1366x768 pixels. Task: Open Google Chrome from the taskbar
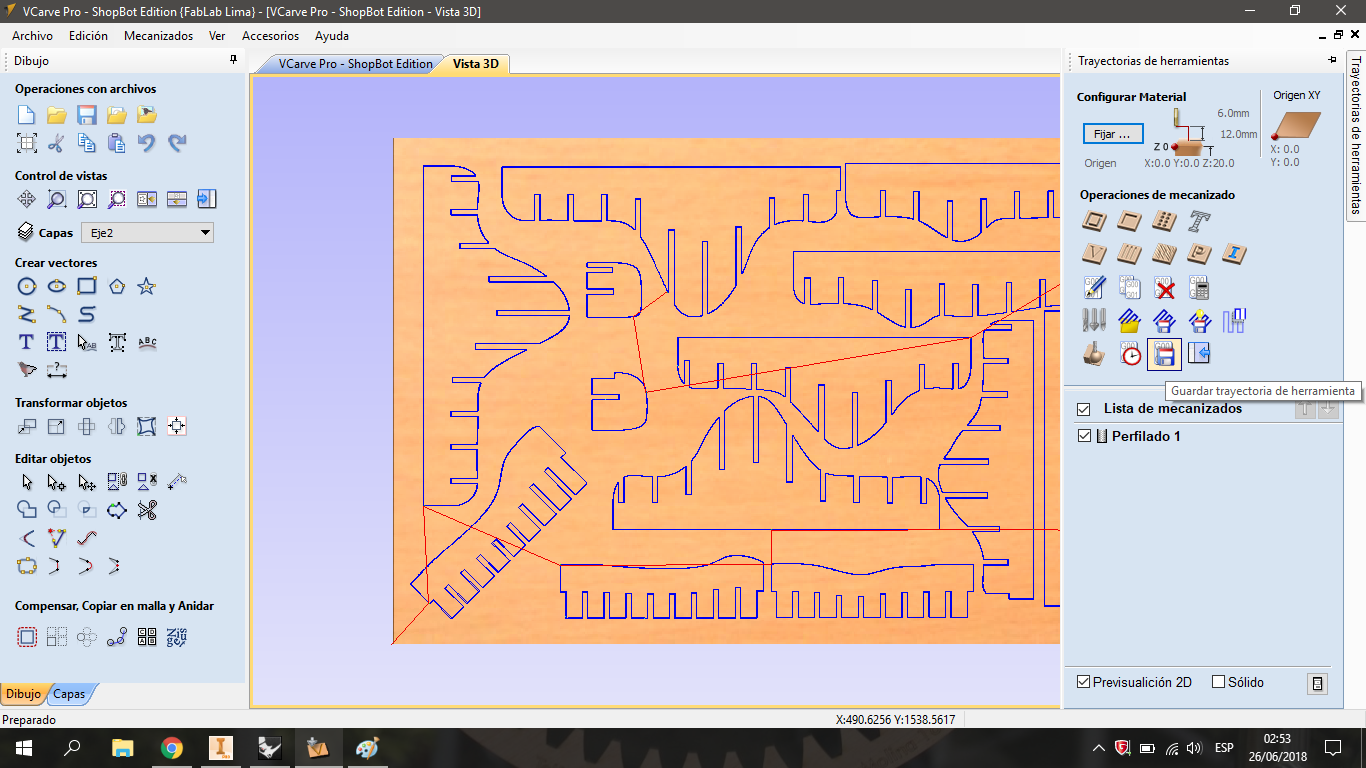[x=172, y=748]
